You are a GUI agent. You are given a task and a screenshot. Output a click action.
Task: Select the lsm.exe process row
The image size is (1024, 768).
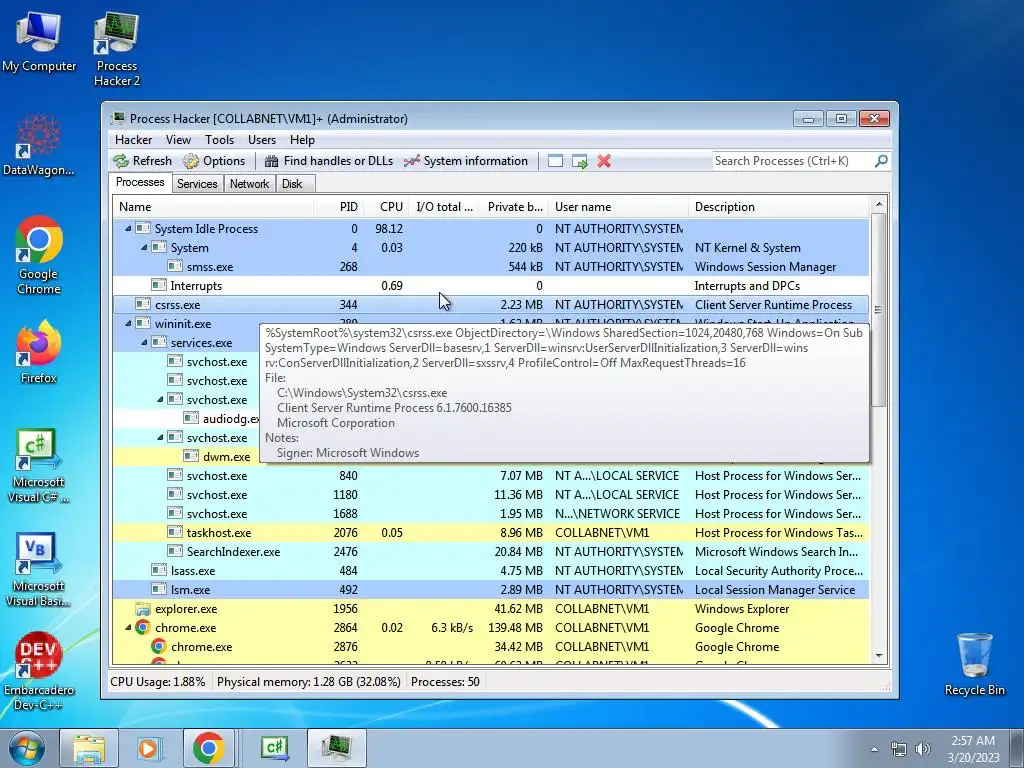tap(490, 590)
